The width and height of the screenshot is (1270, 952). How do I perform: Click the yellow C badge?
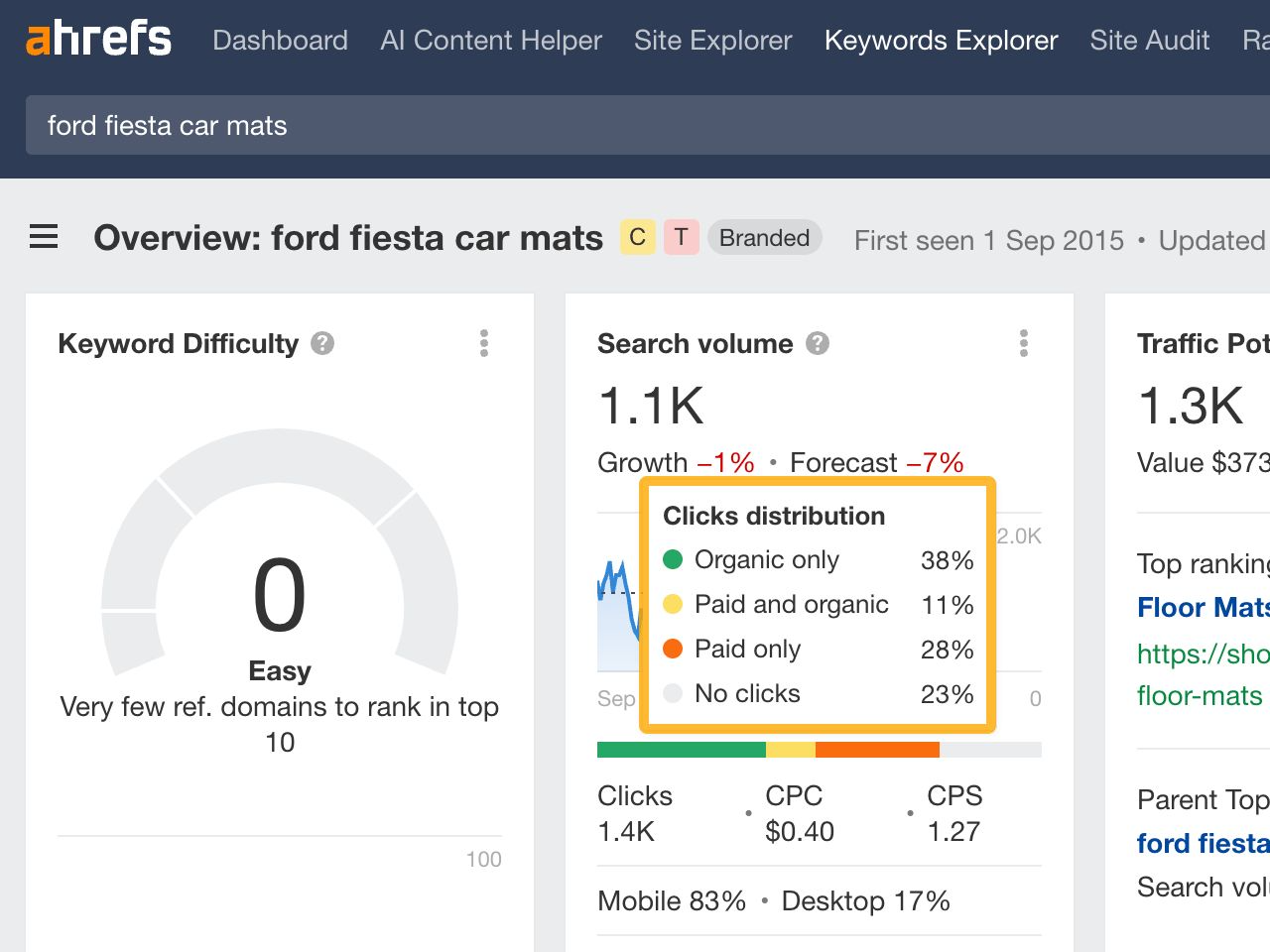click(x=638, y=237)
